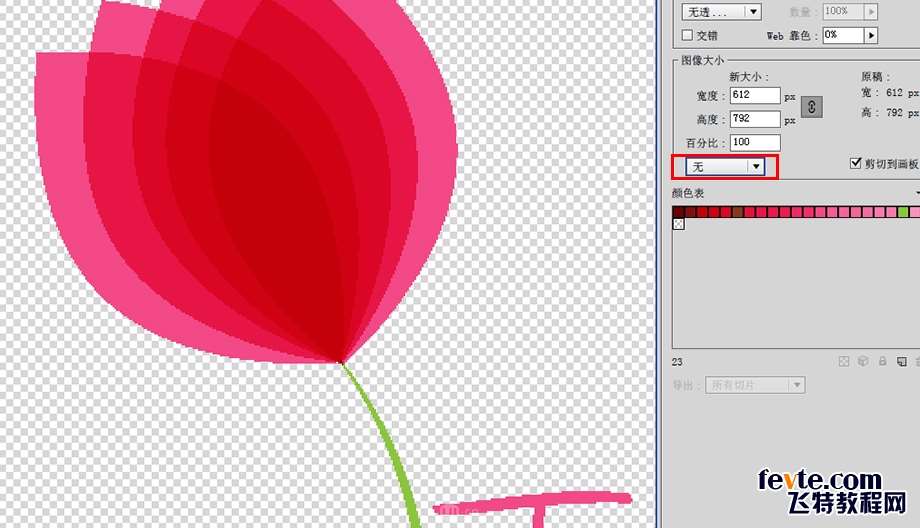
Task: Click the Web 靠色 0% value field
Action: (844, 35)
